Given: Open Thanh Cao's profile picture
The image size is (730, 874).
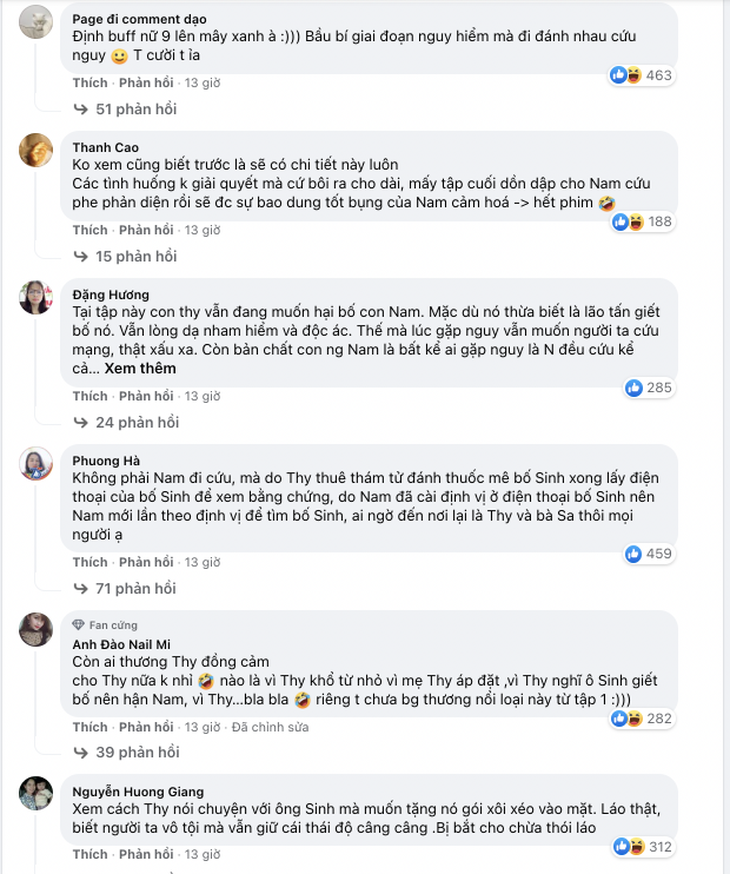Looking at the screenshot, I should pyautogui.click(x=36, y=149).
